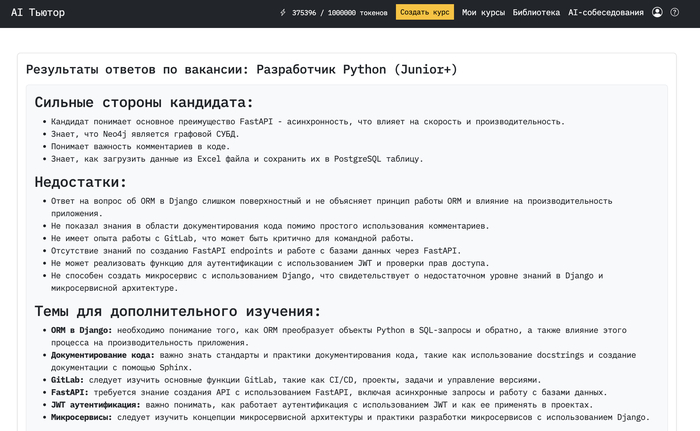Click the Neo4j графовая СУБД bullet
This screenshot has width=700, height=431.
click(144, 133)
